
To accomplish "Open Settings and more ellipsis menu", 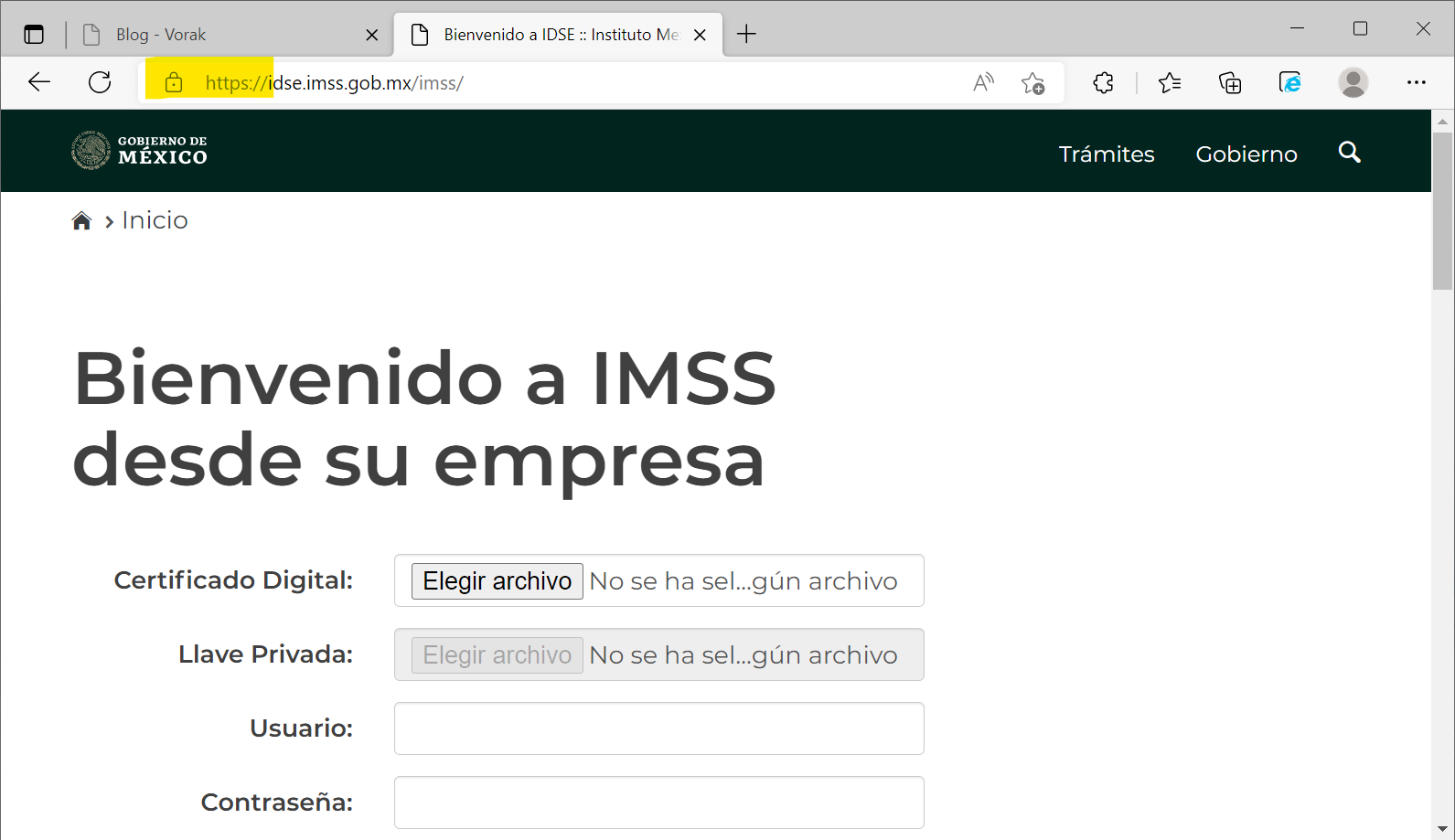I will [1417, 82].
